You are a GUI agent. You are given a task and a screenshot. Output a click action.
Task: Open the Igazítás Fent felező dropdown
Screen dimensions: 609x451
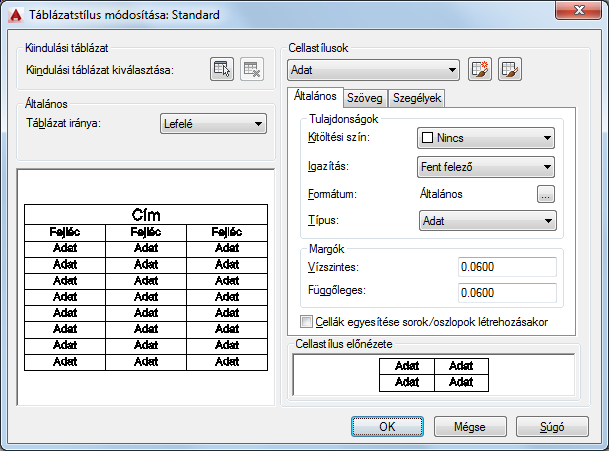pyautogui.click(x=485, y=167)
